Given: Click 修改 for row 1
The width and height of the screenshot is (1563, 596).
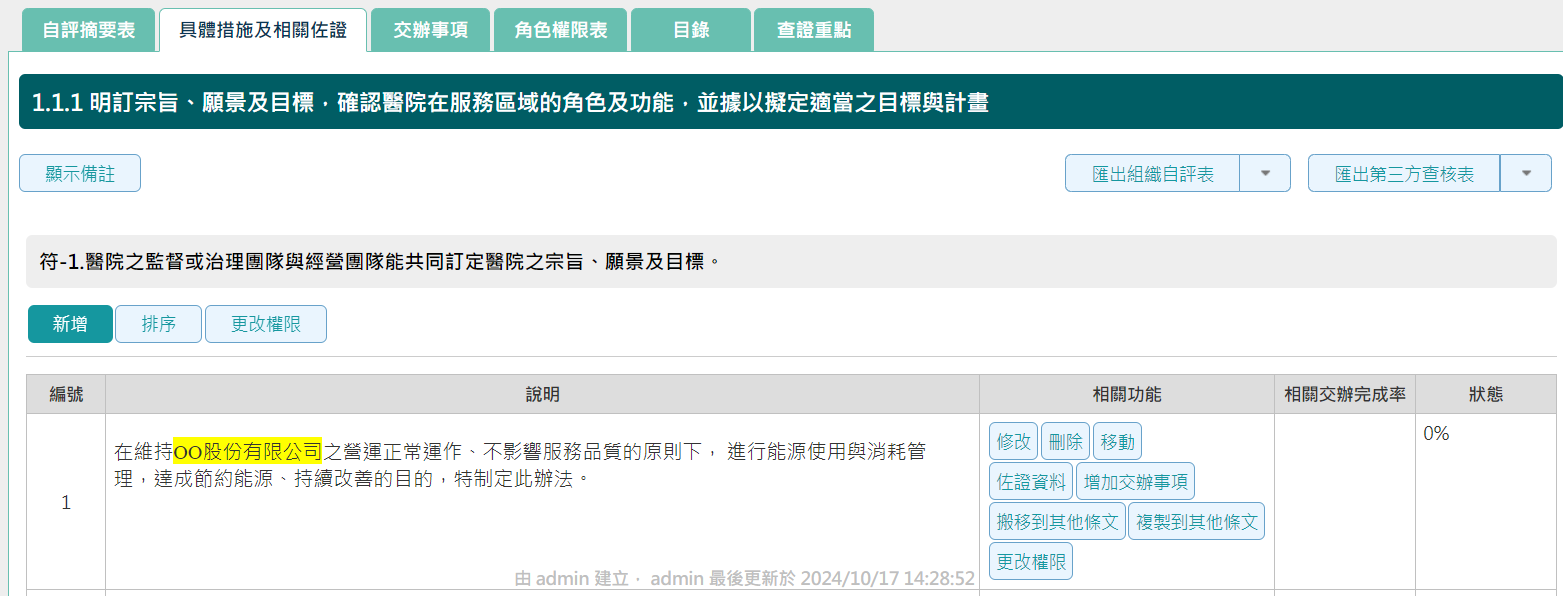Looking at the screenshot, I should [1013, 441].
